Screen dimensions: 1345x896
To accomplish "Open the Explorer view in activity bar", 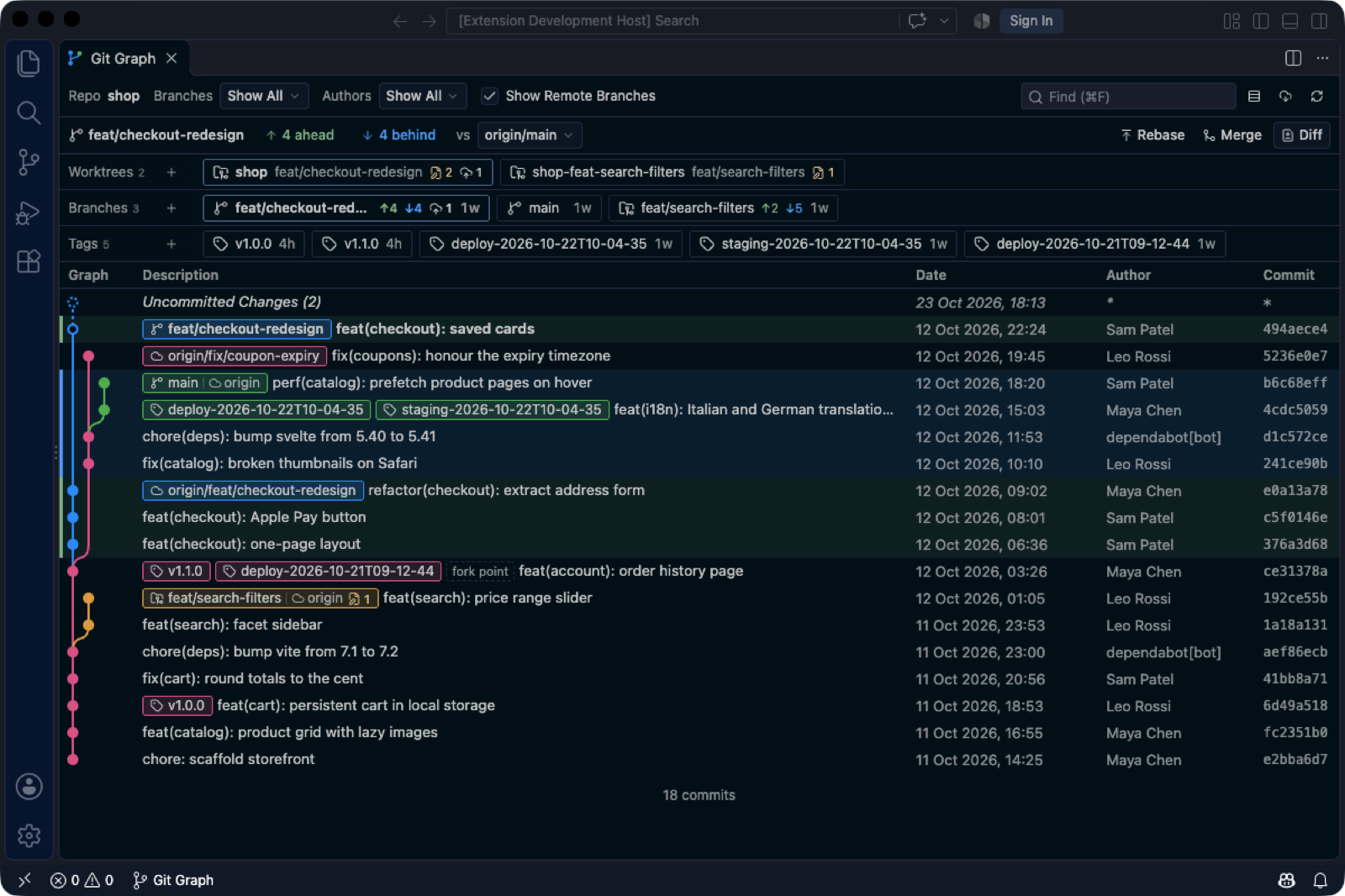I will click(x=29, y=63).
